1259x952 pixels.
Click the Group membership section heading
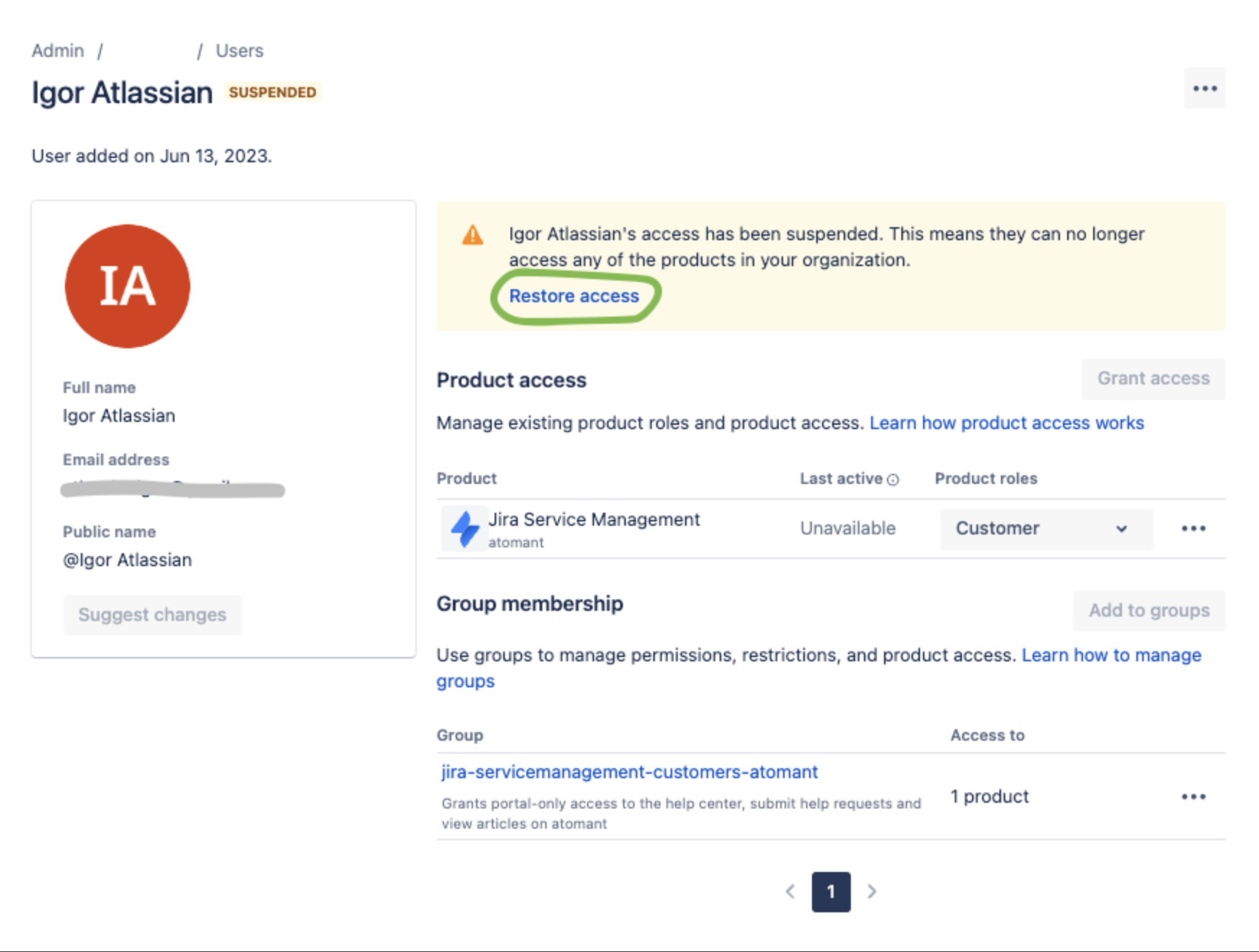[x=530, y=604]
